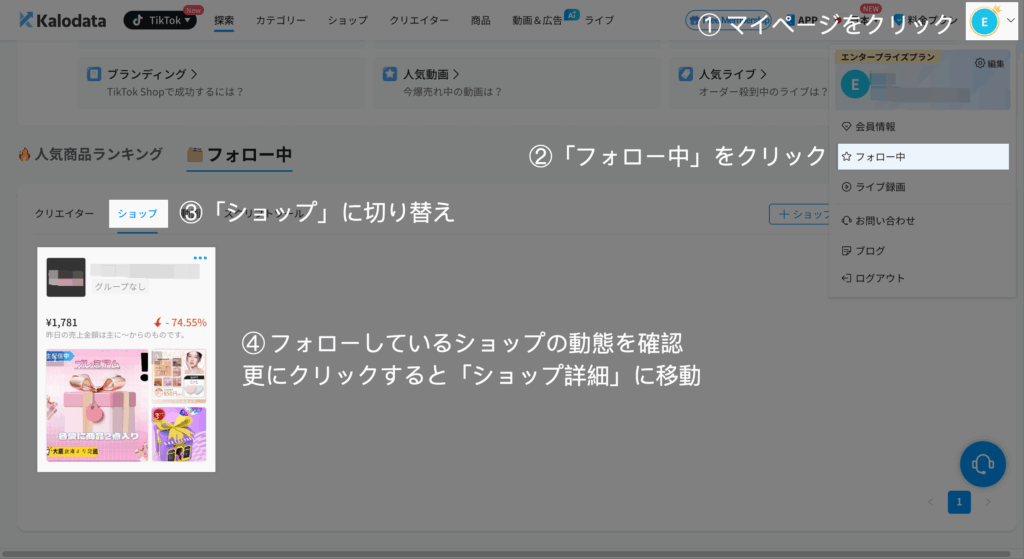This screenshot has width=1024, height=559.
Task: Click the ブランディング card icon
Action: pyautogui.click(x=94, y=74)
